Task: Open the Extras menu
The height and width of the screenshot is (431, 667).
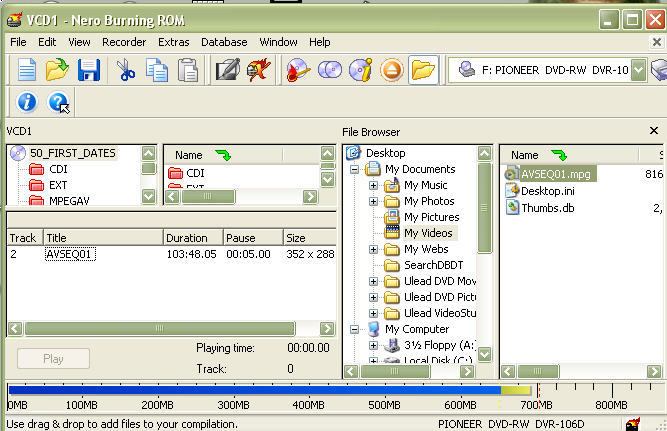Action: (174, 42)
